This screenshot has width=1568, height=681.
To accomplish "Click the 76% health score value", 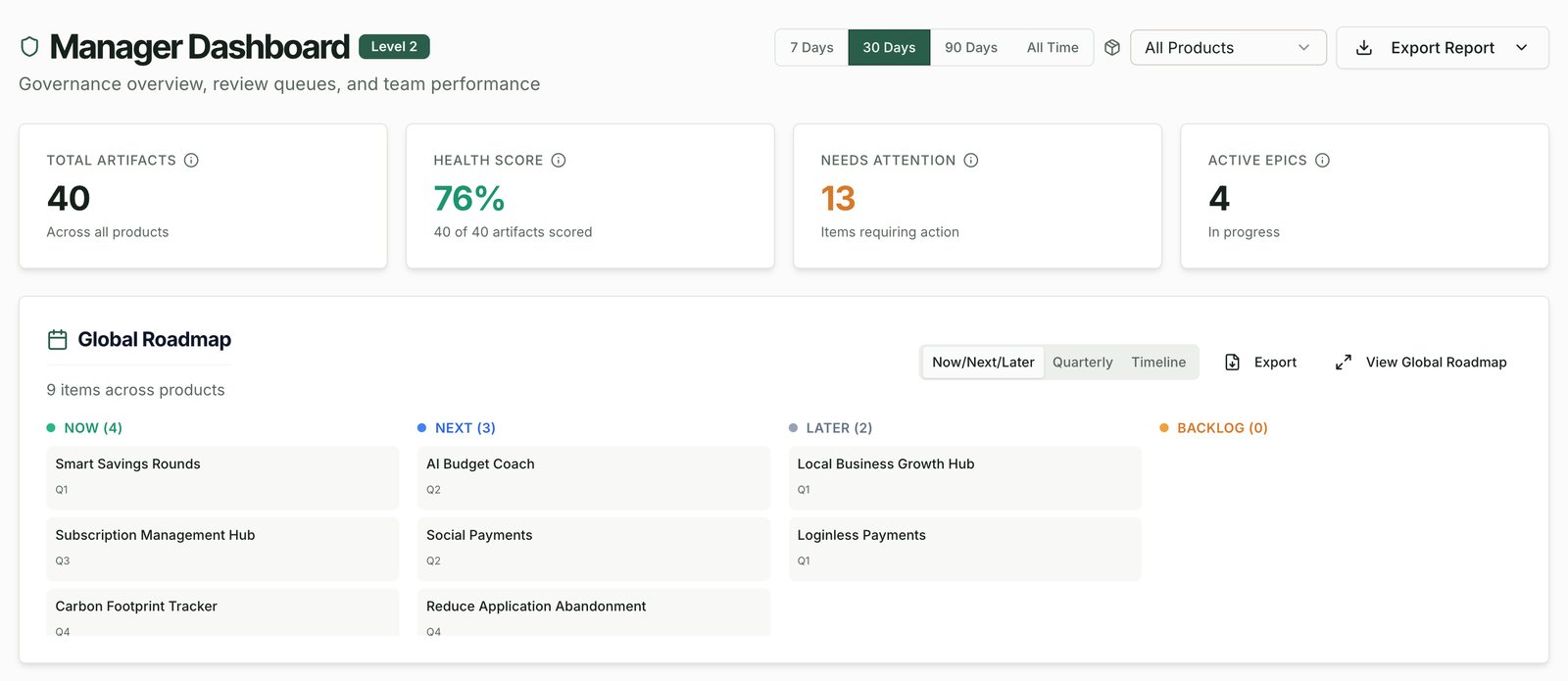I will coord(469,199).
